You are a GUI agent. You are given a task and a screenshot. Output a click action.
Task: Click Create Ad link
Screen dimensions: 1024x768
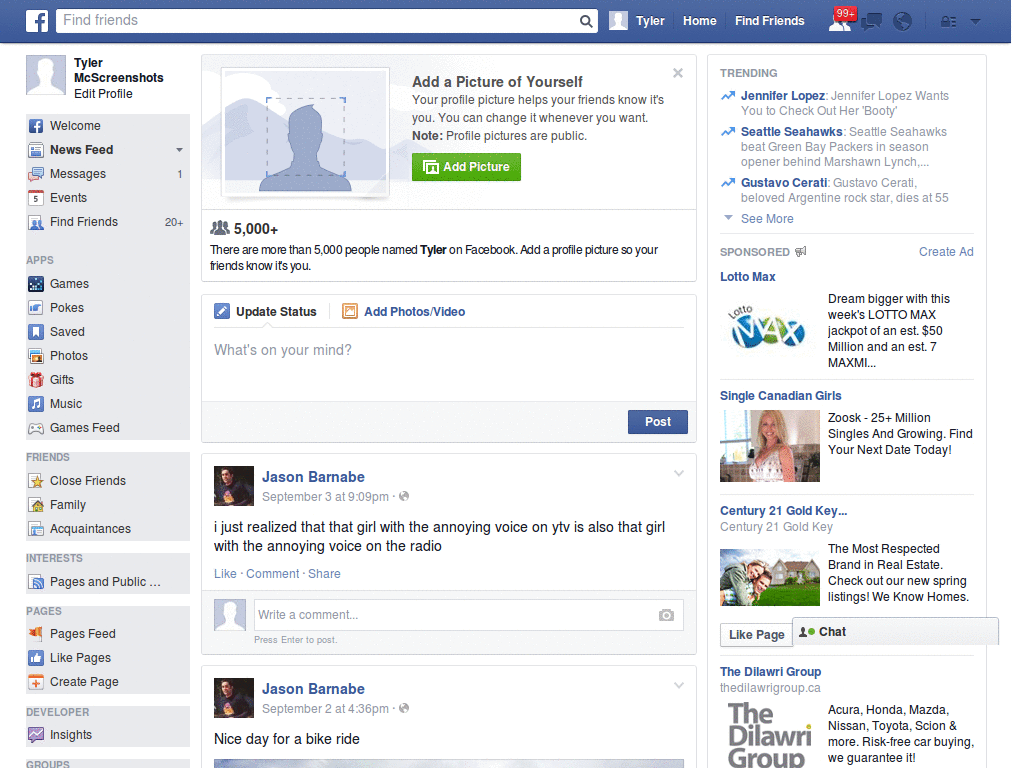(946, 252)
